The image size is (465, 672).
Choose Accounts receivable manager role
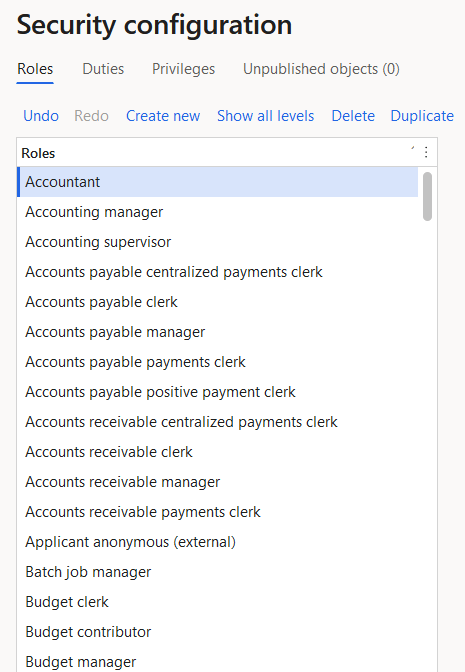click(x=217, y=482)
